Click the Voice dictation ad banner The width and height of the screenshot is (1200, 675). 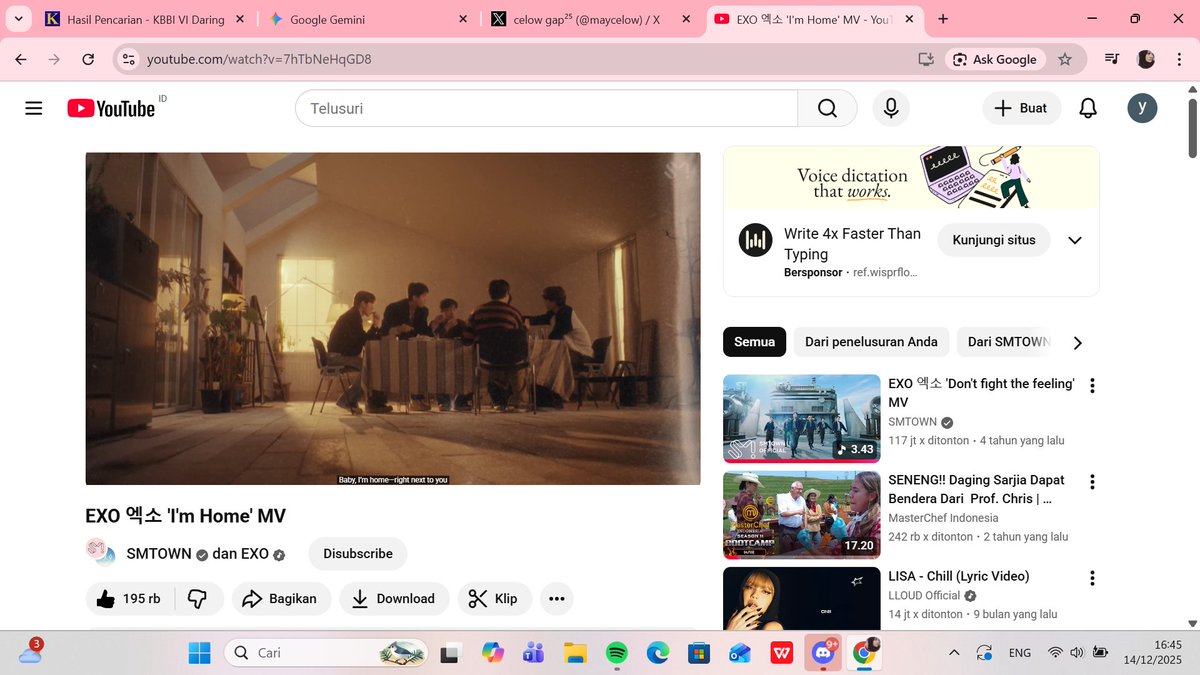911,178
